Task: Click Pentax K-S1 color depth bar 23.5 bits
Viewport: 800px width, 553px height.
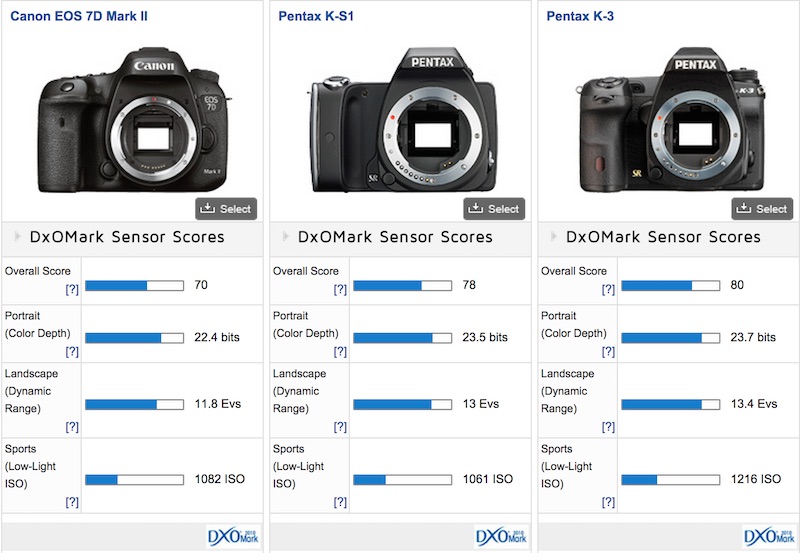Action: point(403,338)
